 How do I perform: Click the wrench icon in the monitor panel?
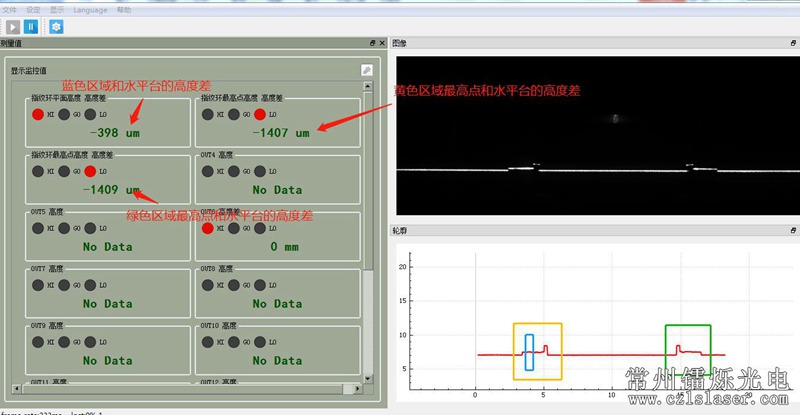coord(367,70)
